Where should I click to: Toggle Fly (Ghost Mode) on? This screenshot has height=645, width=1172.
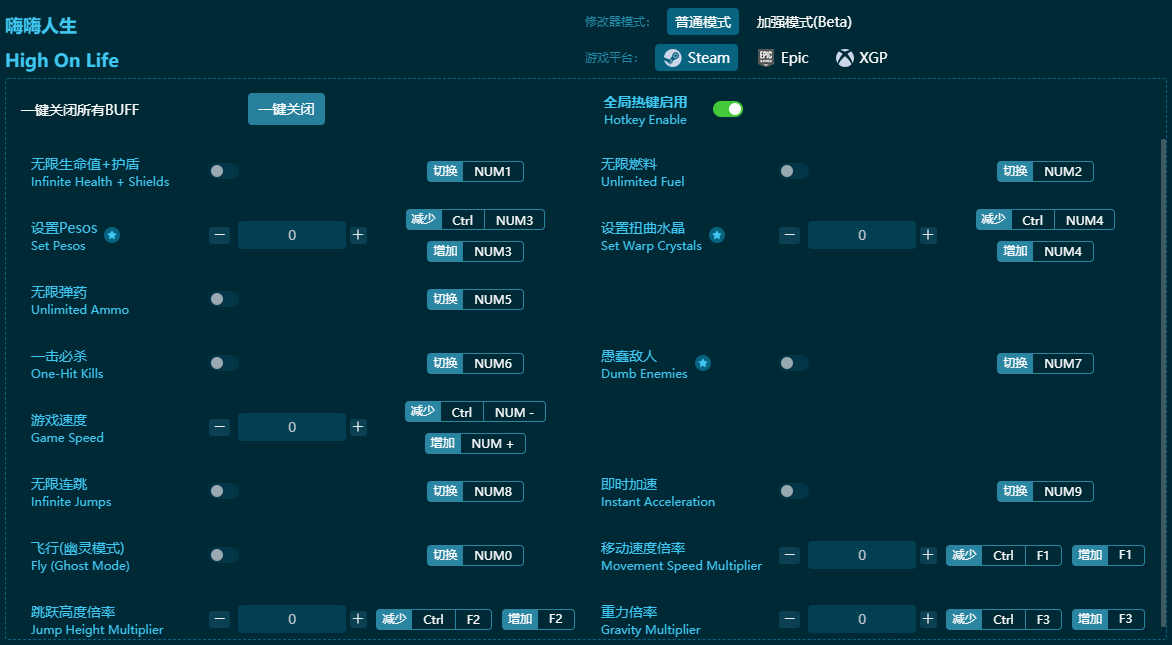coord(223,555)
